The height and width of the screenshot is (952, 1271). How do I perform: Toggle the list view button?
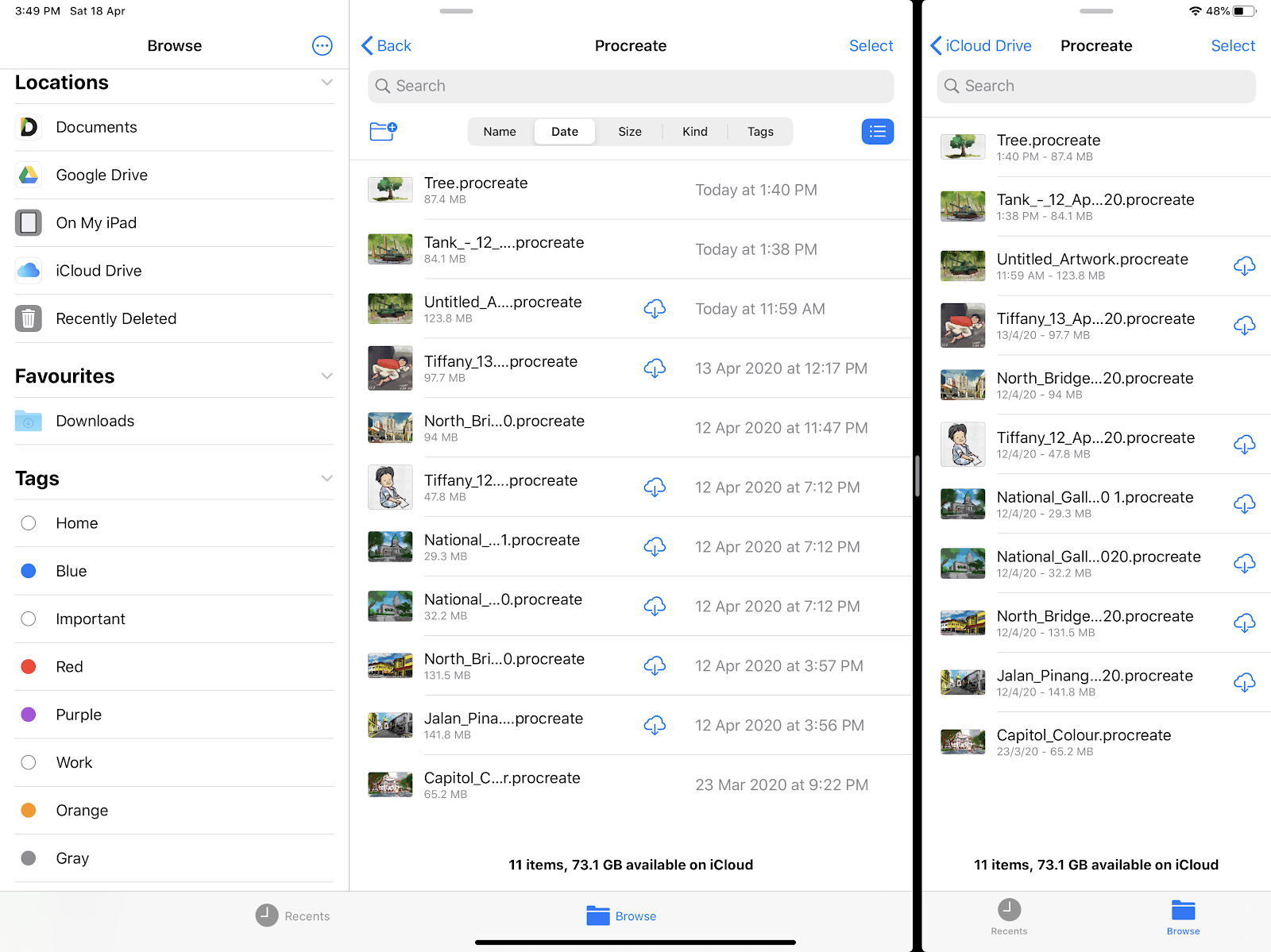pyautogui.click(x=877, y=131)
